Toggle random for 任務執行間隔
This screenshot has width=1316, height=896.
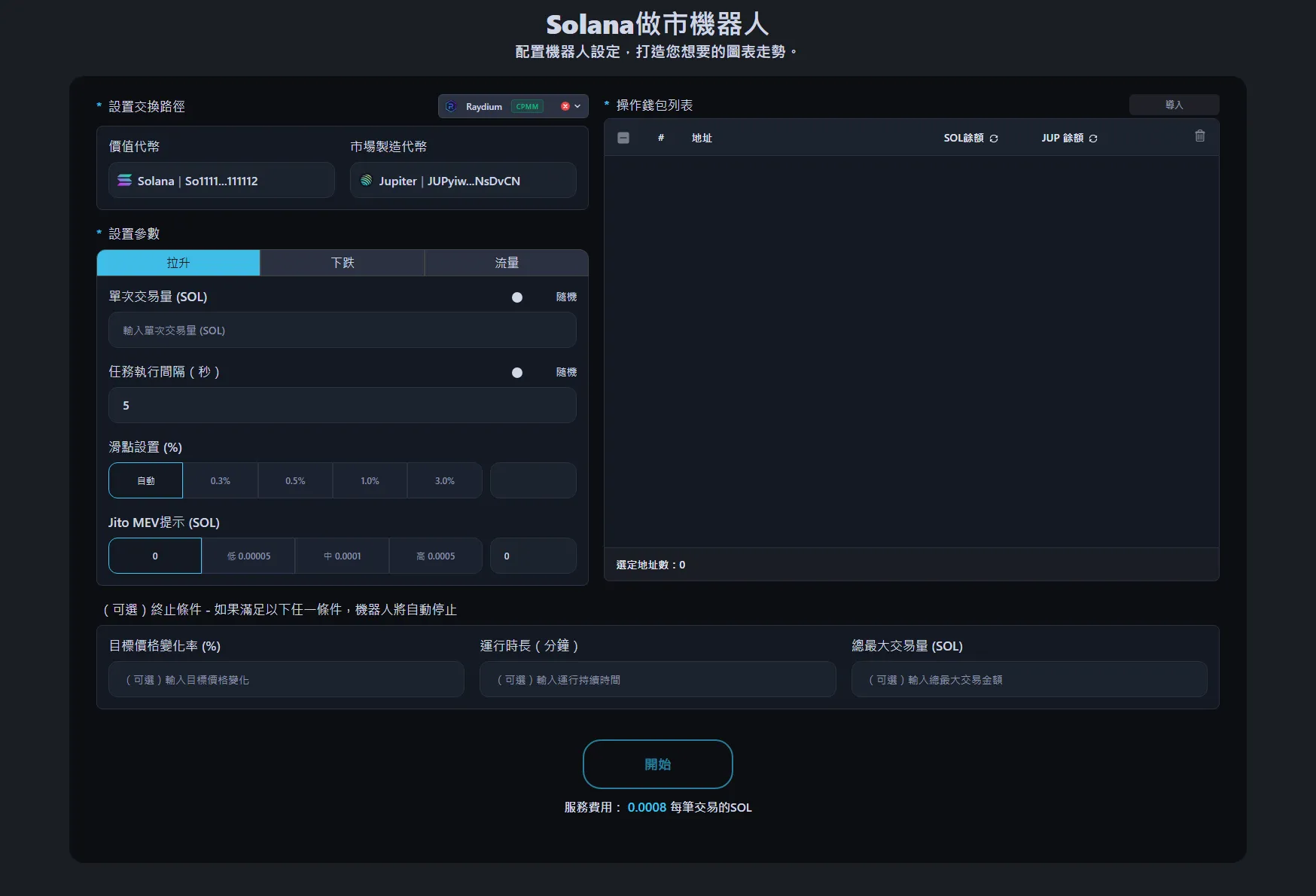(x=517, y=373)
